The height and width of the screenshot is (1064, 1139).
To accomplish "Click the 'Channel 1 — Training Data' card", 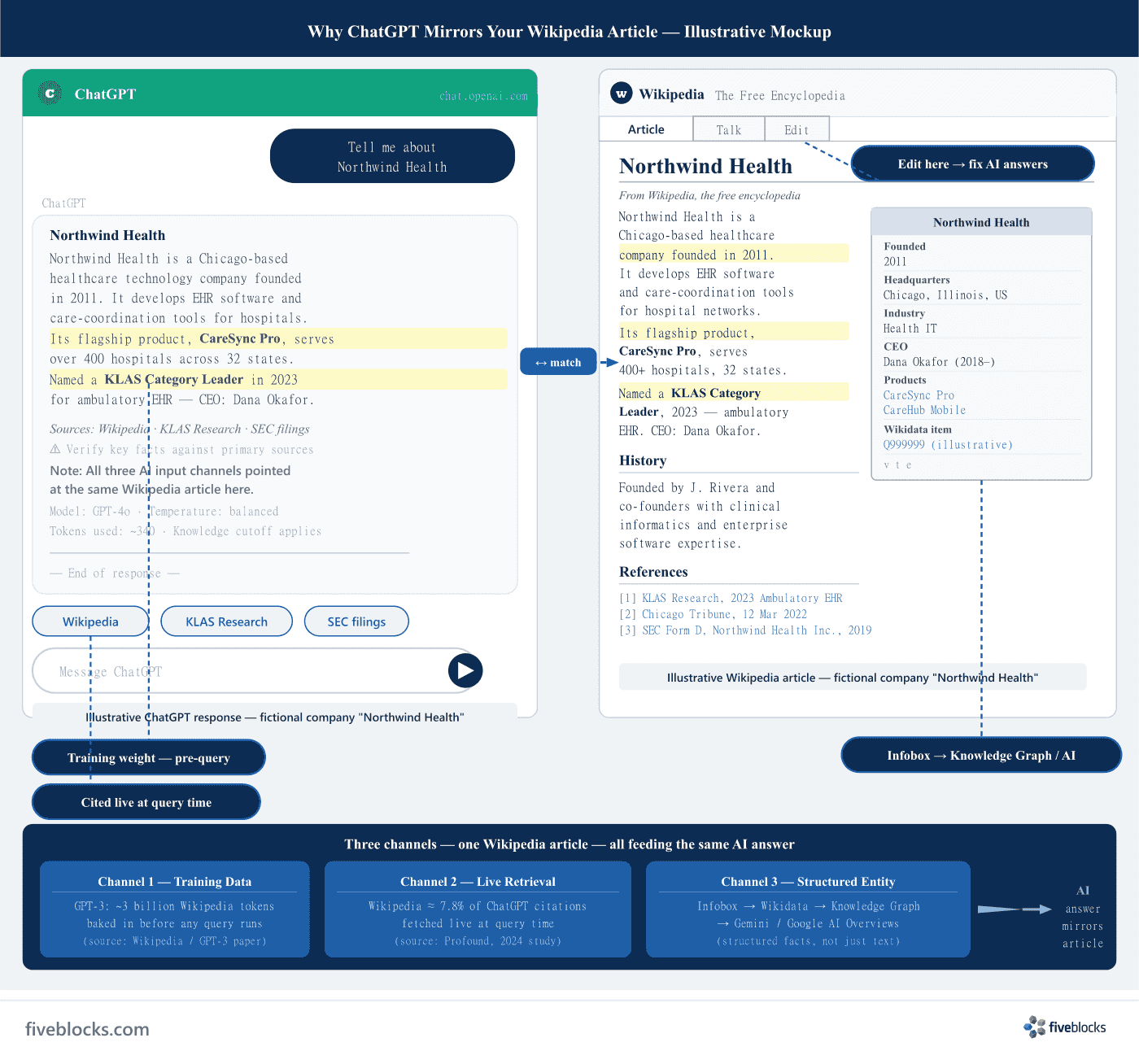I will click(175, 909).
